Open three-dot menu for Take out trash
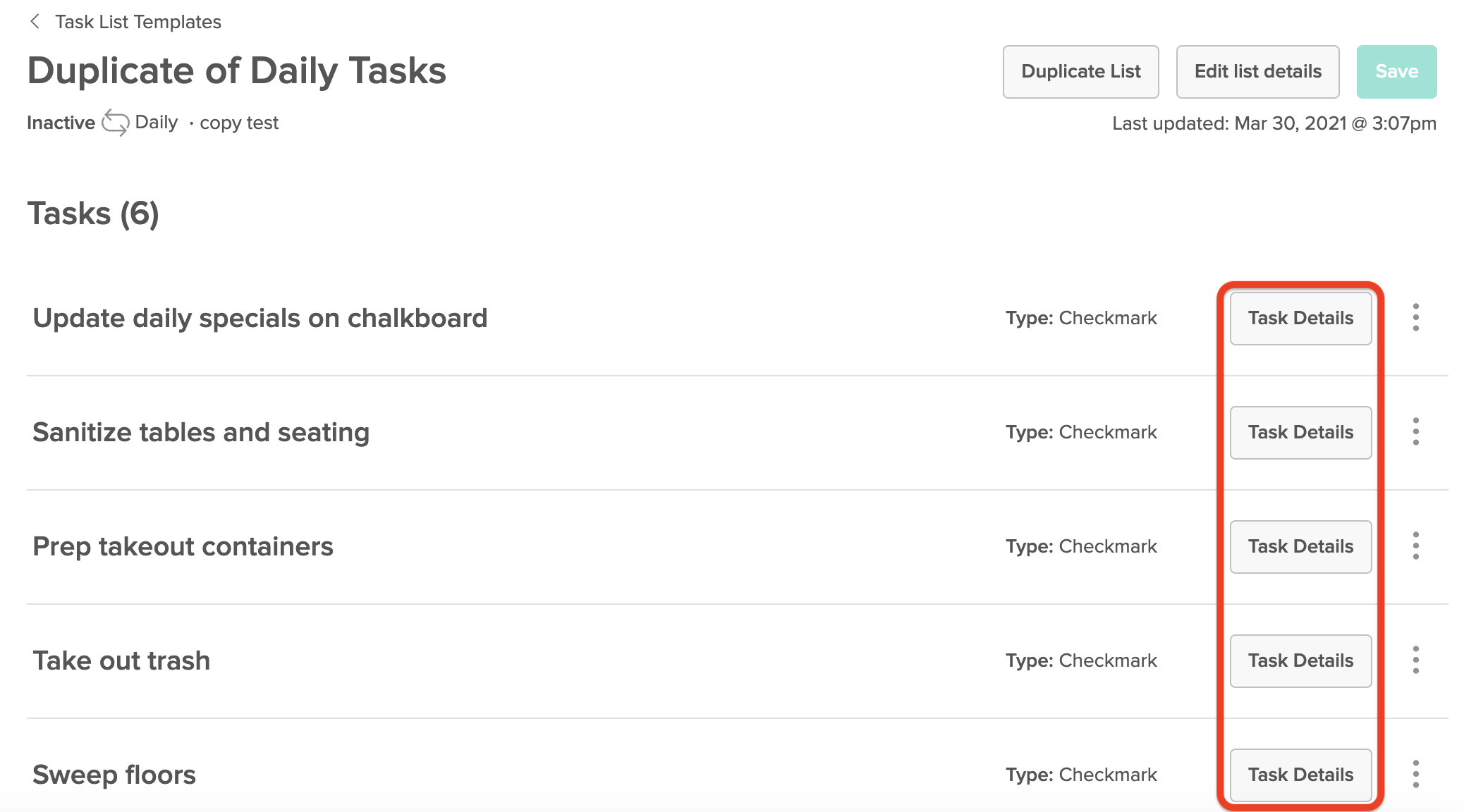The height and width of the screenshot is (812, 1464). tap(1415, 660)
